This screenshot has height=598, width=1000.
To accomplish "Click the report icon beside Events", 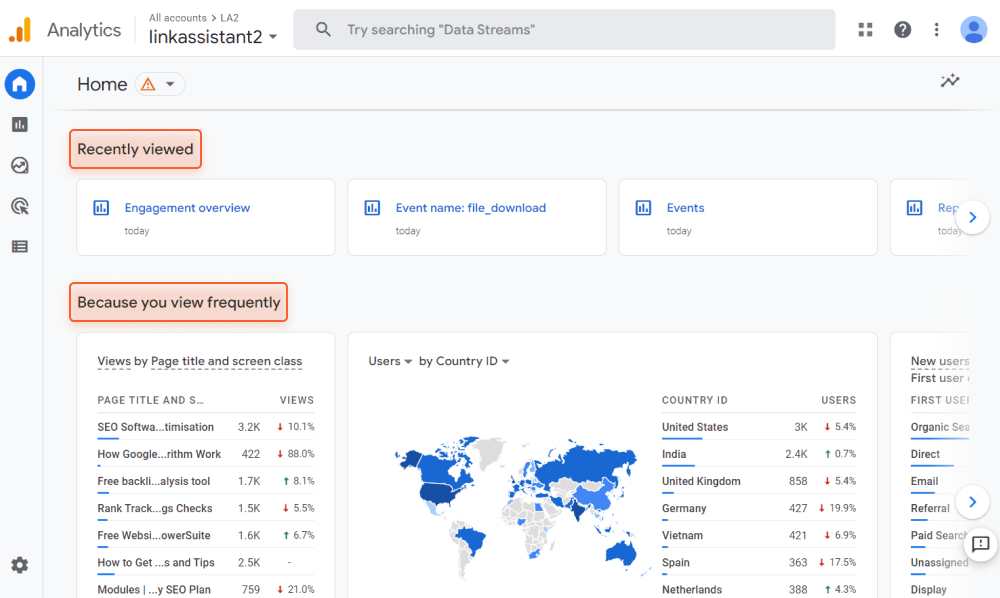I will click(643, 208).
